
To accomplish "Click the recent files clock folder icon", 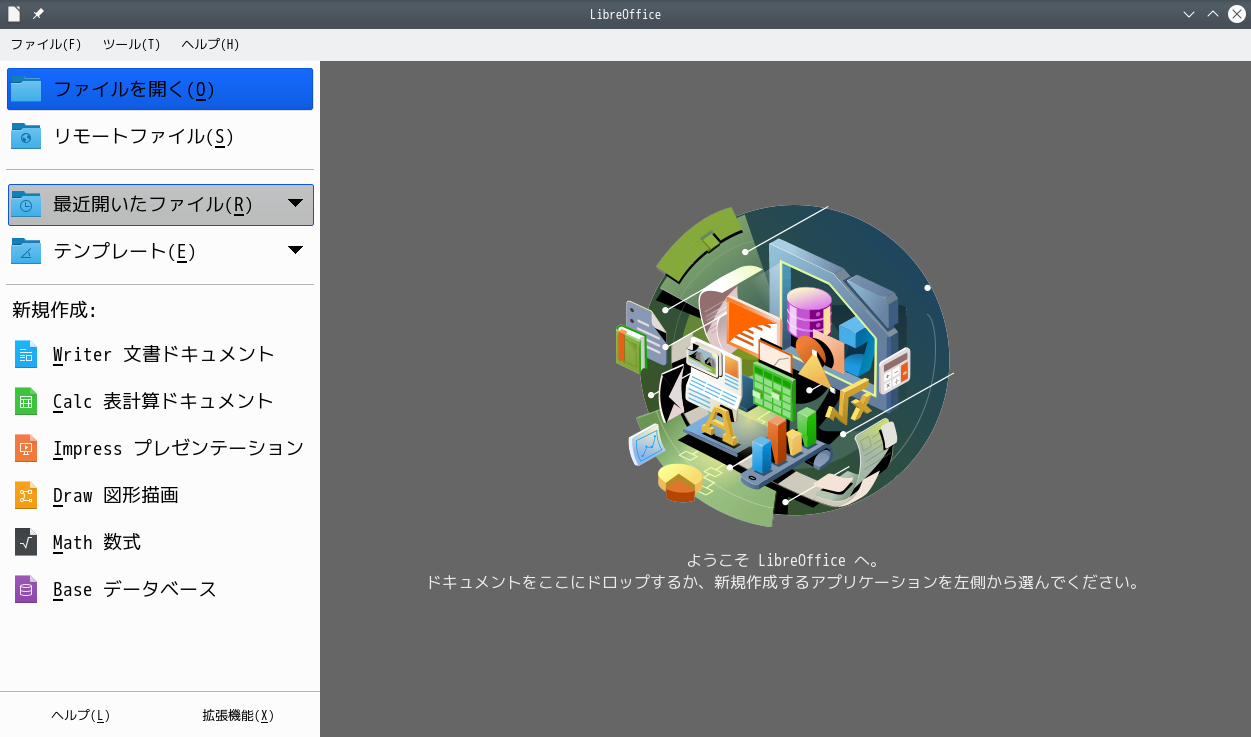I will click(26, 204).
